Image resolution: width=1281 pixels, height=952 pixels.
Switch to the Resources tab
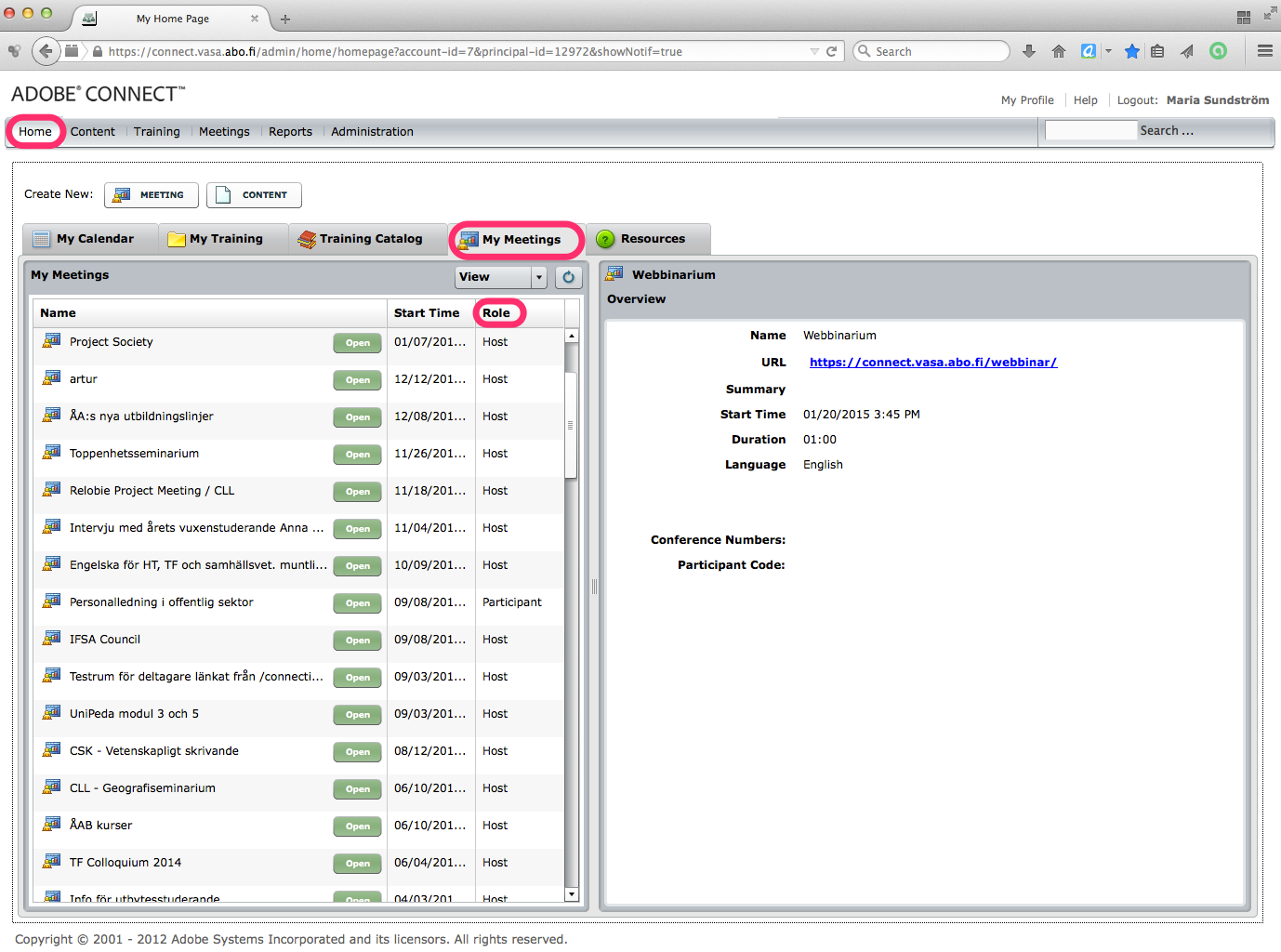pyautogui.click(x=649, y=239)
